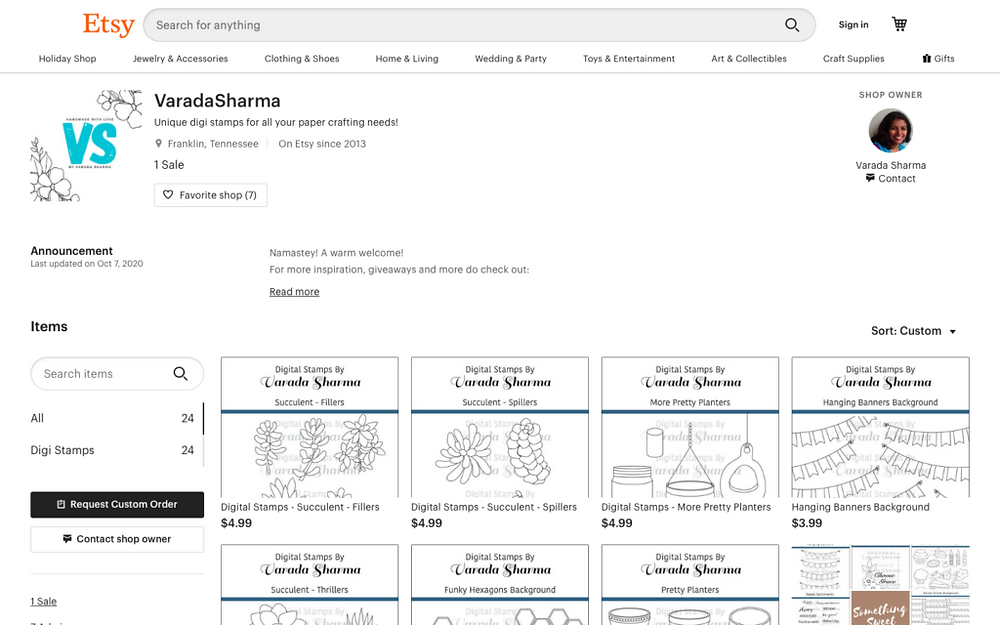Click Contact link under shop owner
The image size is (1000, 625).
pos(890,179)
